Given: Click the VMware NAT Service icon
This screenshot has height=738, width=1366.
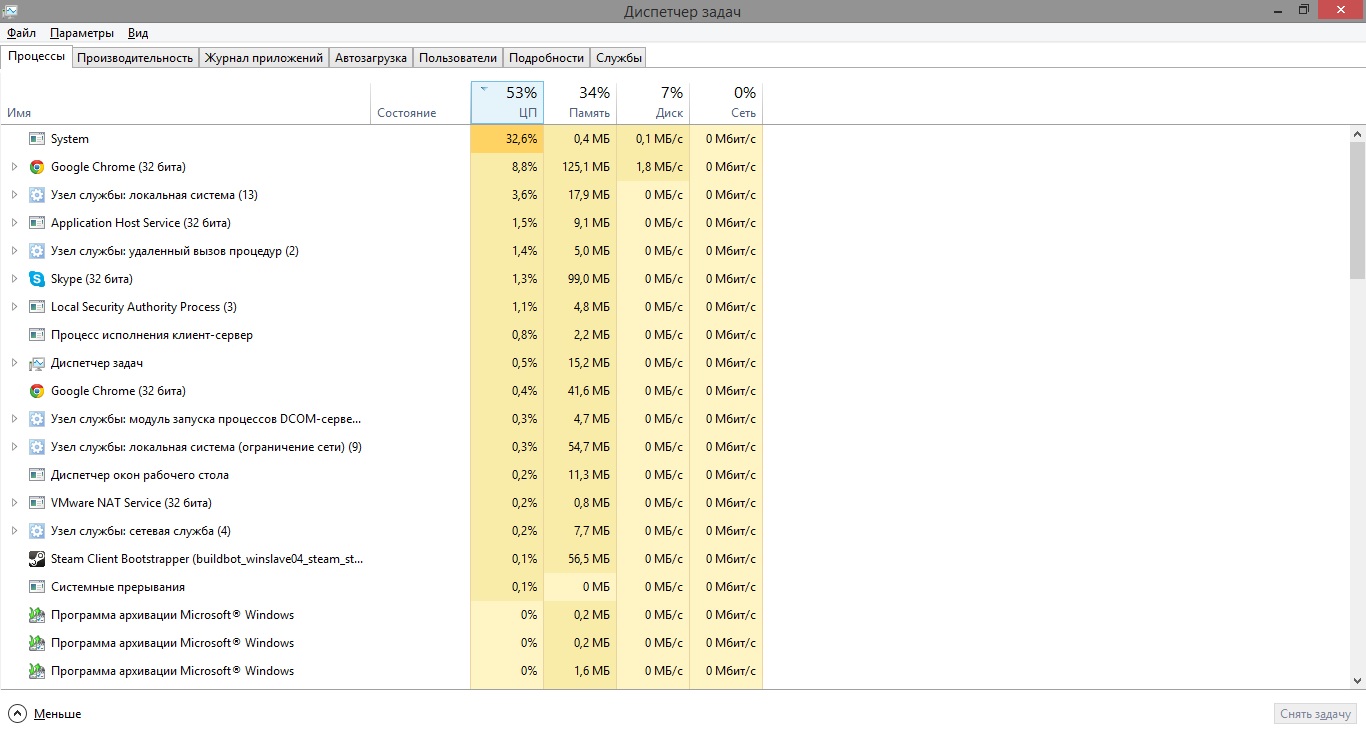Looking at the screenshot, I should [37, 503].
